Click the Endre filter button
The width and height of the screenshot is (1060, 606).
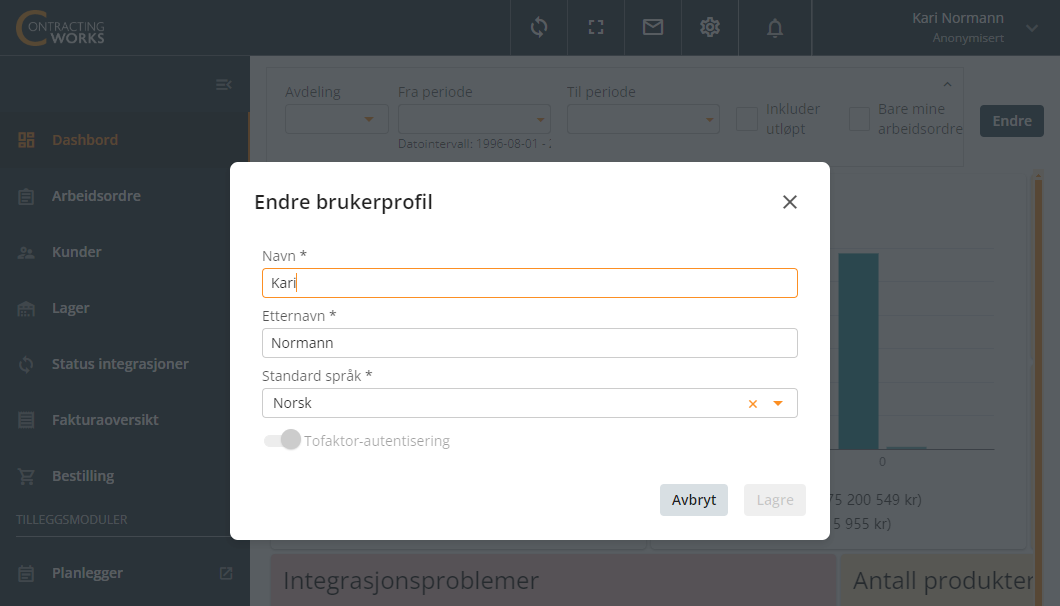click(x=1012, y=121)
